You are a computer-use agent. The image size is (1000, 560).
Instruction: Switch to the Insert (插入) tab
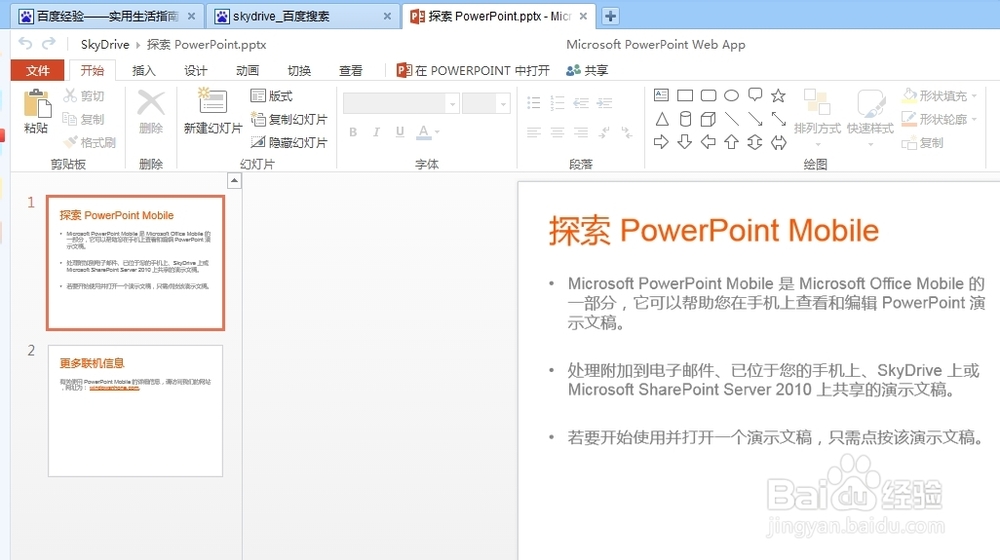point(143,70)
